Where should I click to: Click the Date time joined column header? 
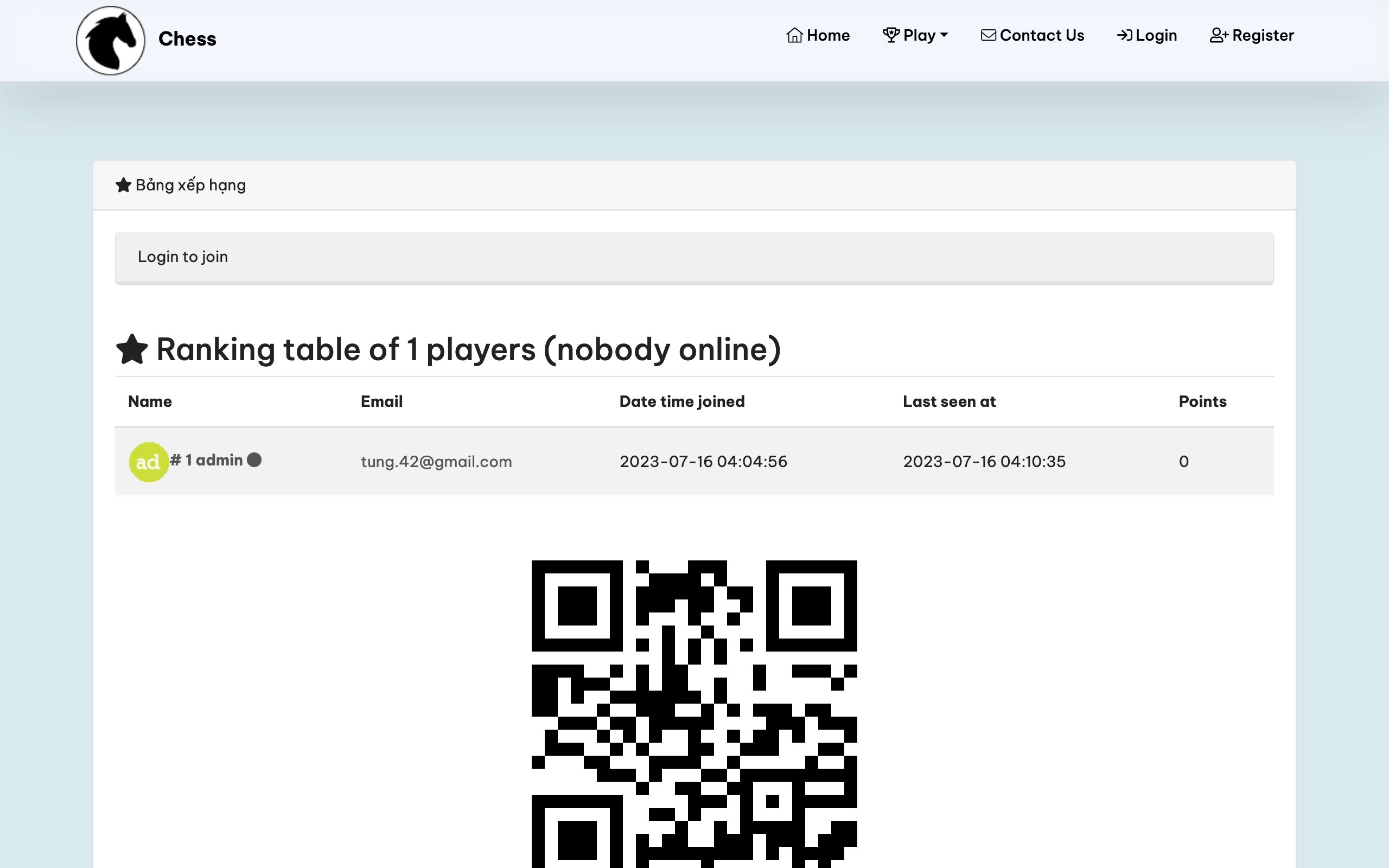(682, 401)
